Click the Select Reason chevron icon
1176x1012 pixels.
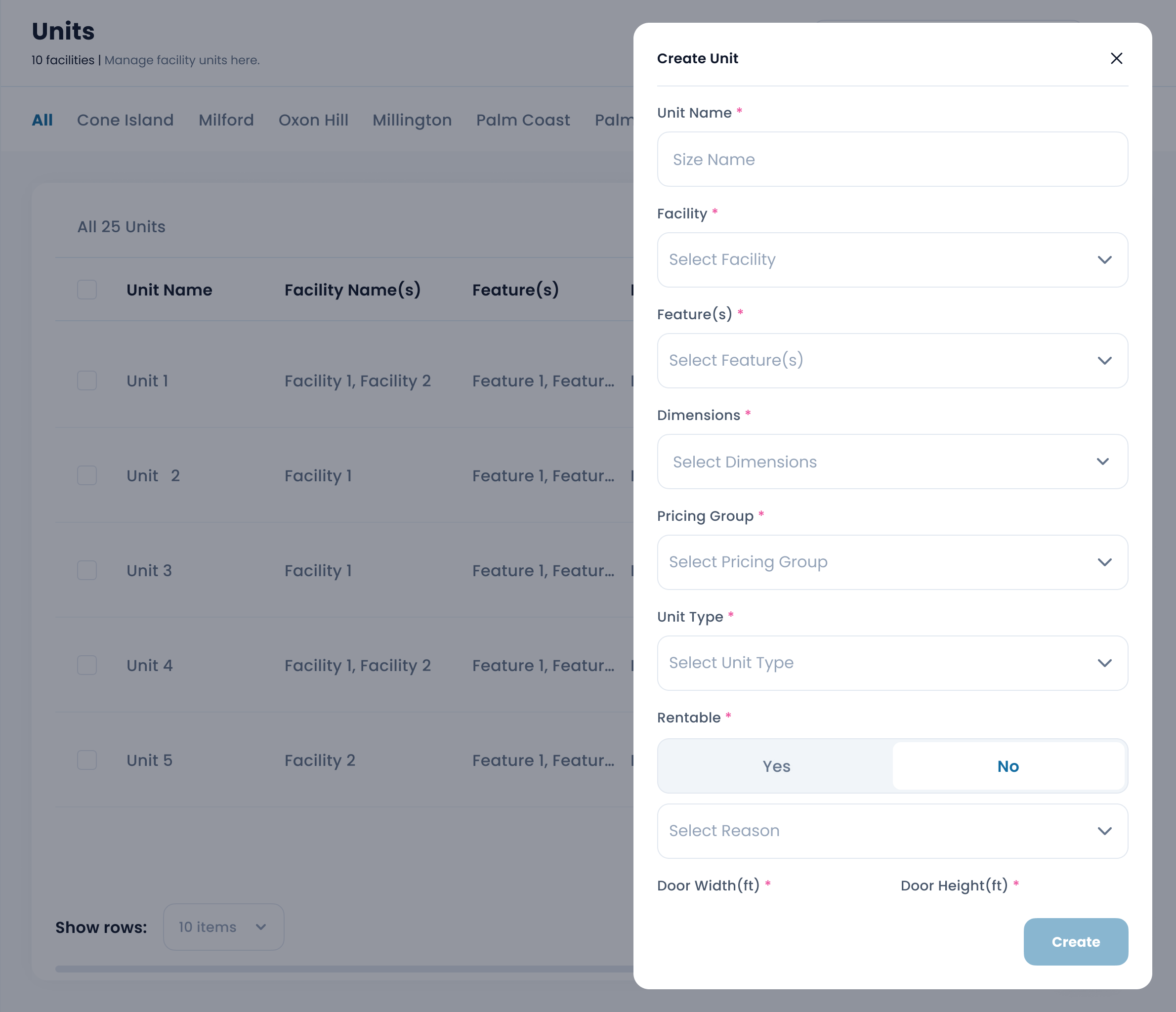1104,831
